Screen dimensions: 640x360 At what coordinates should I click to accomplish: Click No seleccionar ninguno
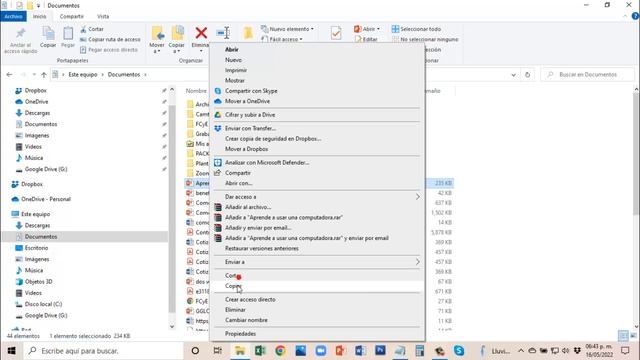425,39
